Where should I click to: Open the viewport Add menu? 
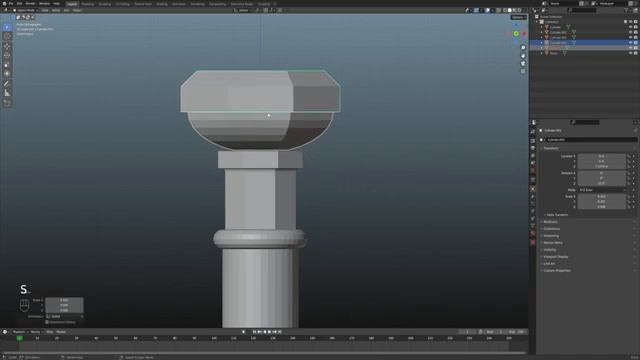tap(66, 10)
